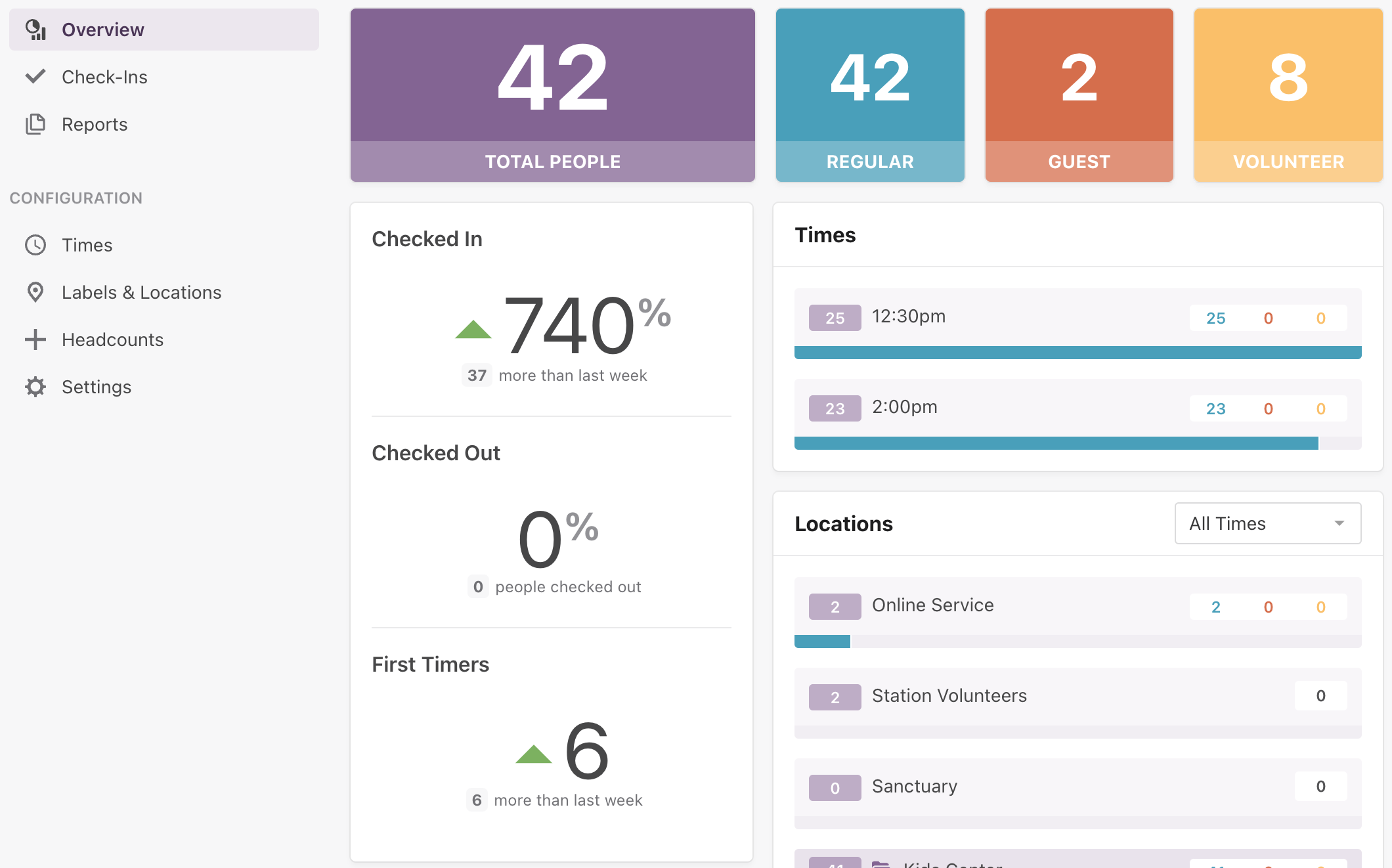This screenshot has width=1392, height=868.
Task: Click the 2:00pm attendance progress bar
Action: pos(1078,443)
